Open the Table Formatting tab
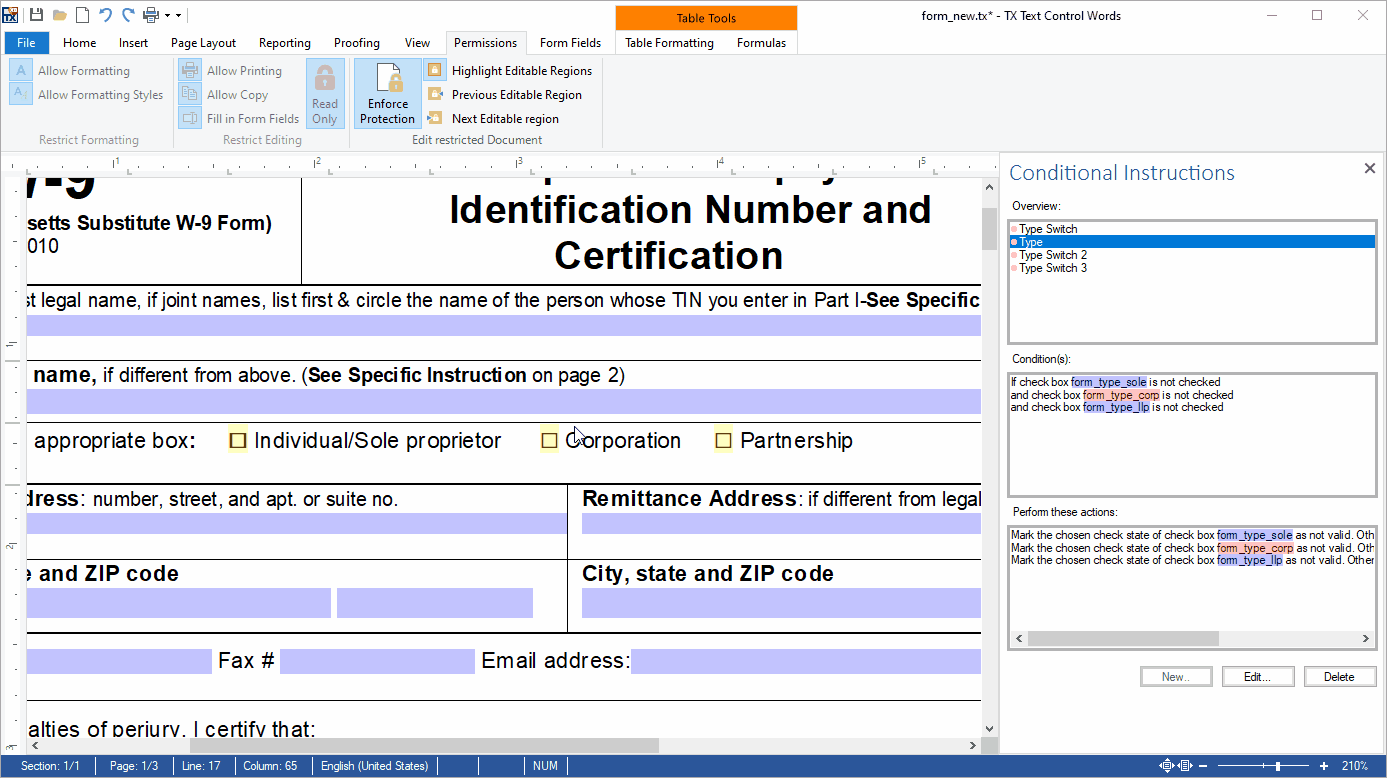The width and height of the screenshot is (1387, 778). click(669, 43)
